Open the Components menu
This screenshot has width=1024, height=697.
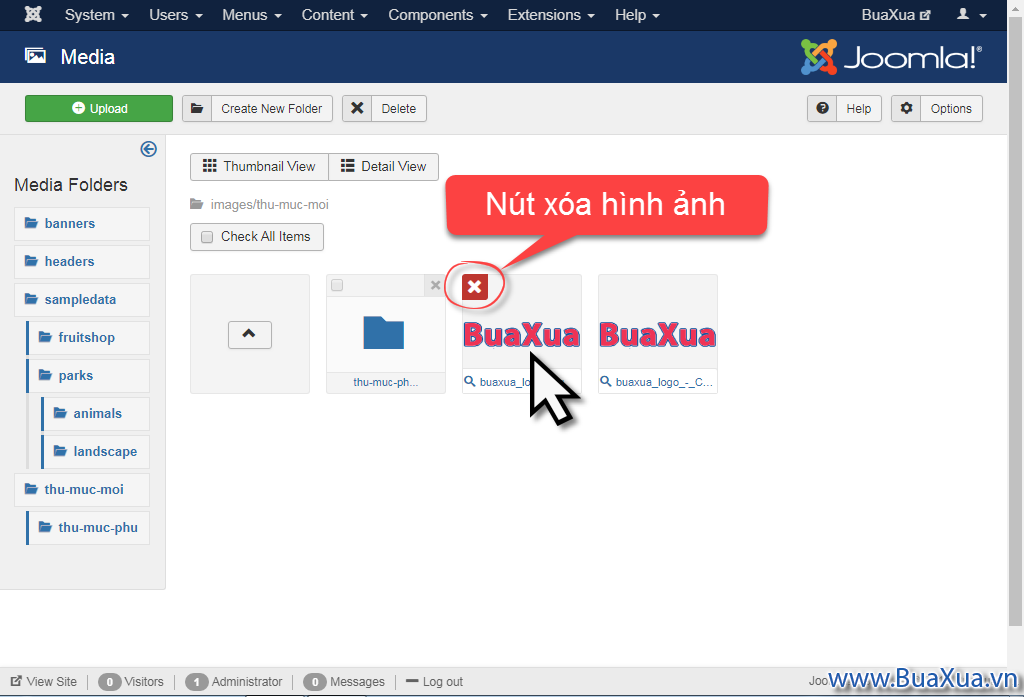pyautogui.click(x=438, y=15)
